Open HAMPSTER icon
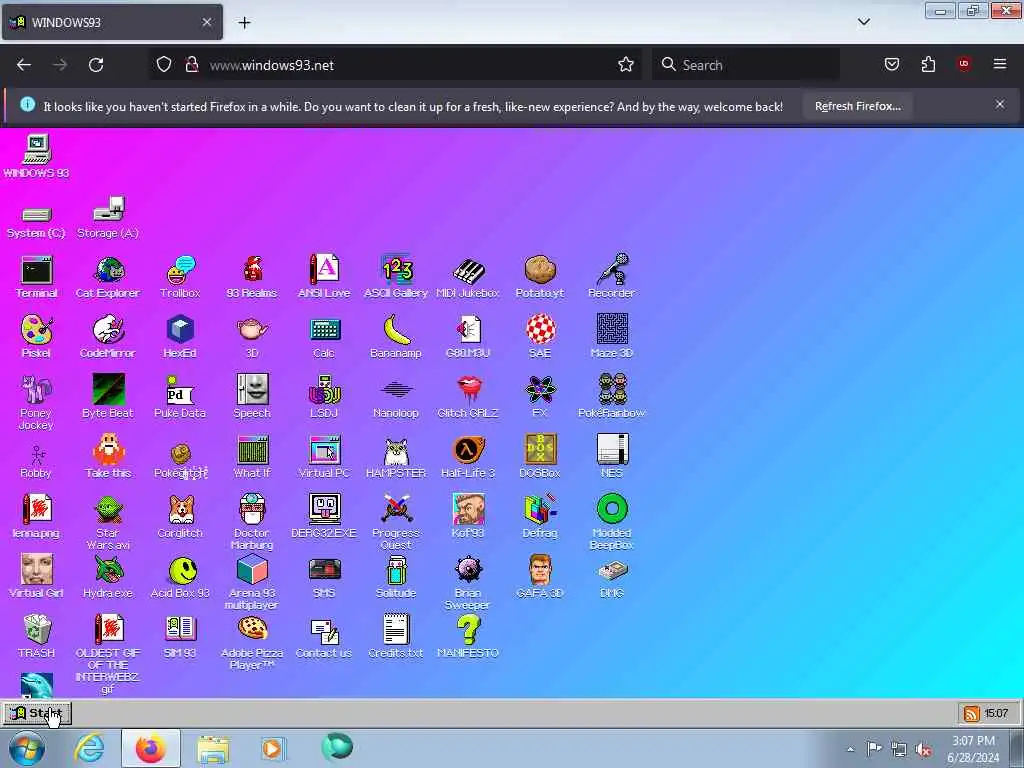This screenshot has width=1024, height=768. [396, 456]
